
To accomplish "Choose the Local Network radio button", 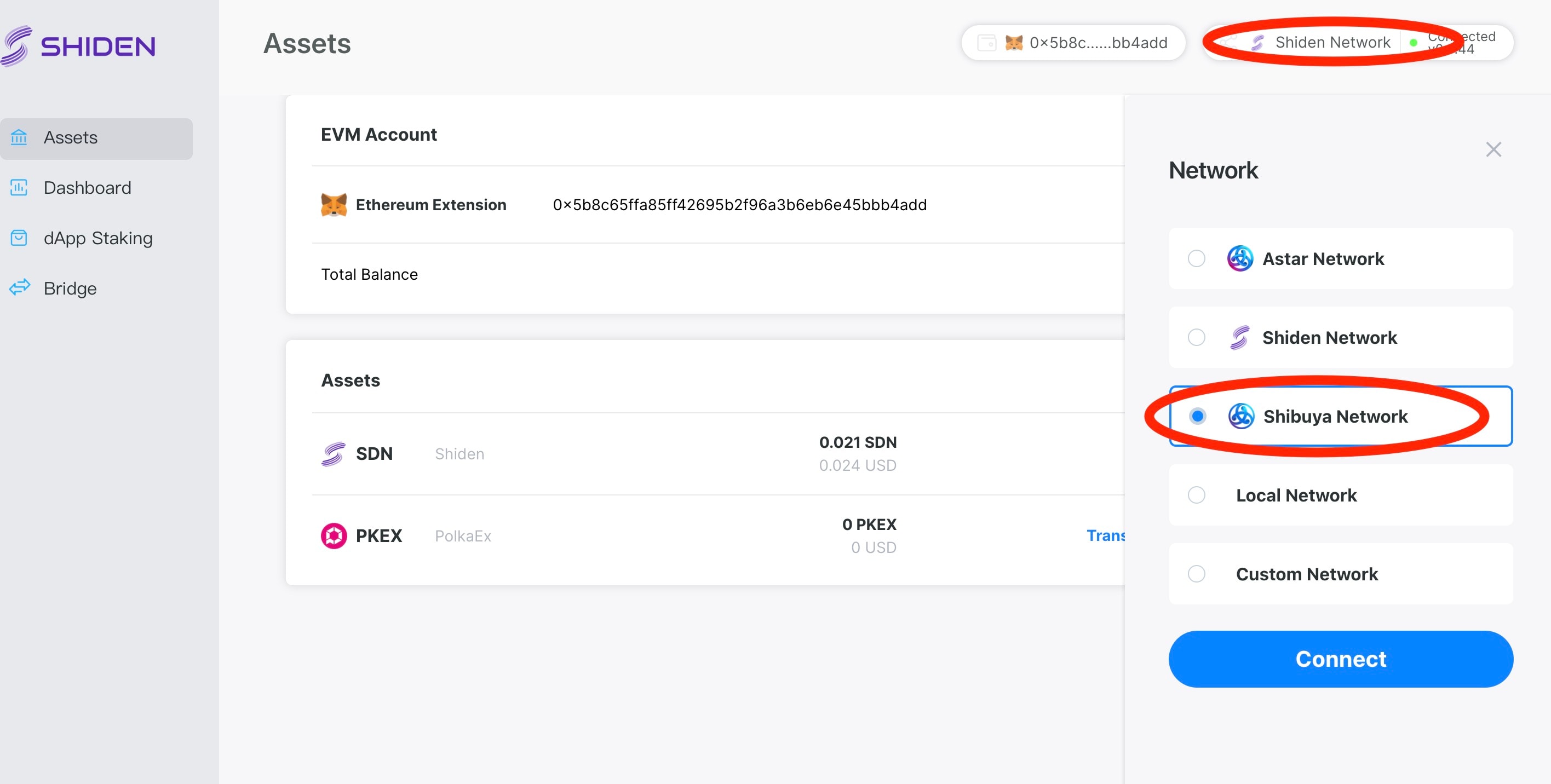I will point(1196,495).
